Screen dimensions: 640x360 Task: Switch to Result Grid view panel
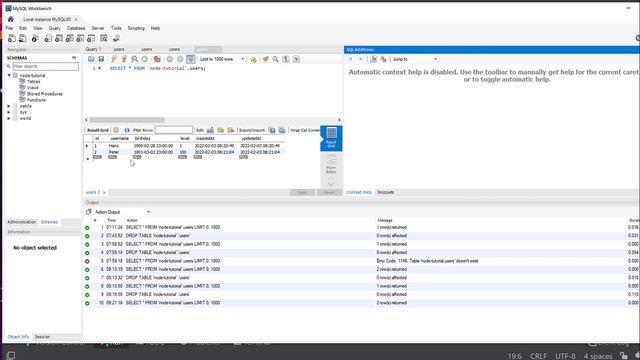[x=331, y=138]
